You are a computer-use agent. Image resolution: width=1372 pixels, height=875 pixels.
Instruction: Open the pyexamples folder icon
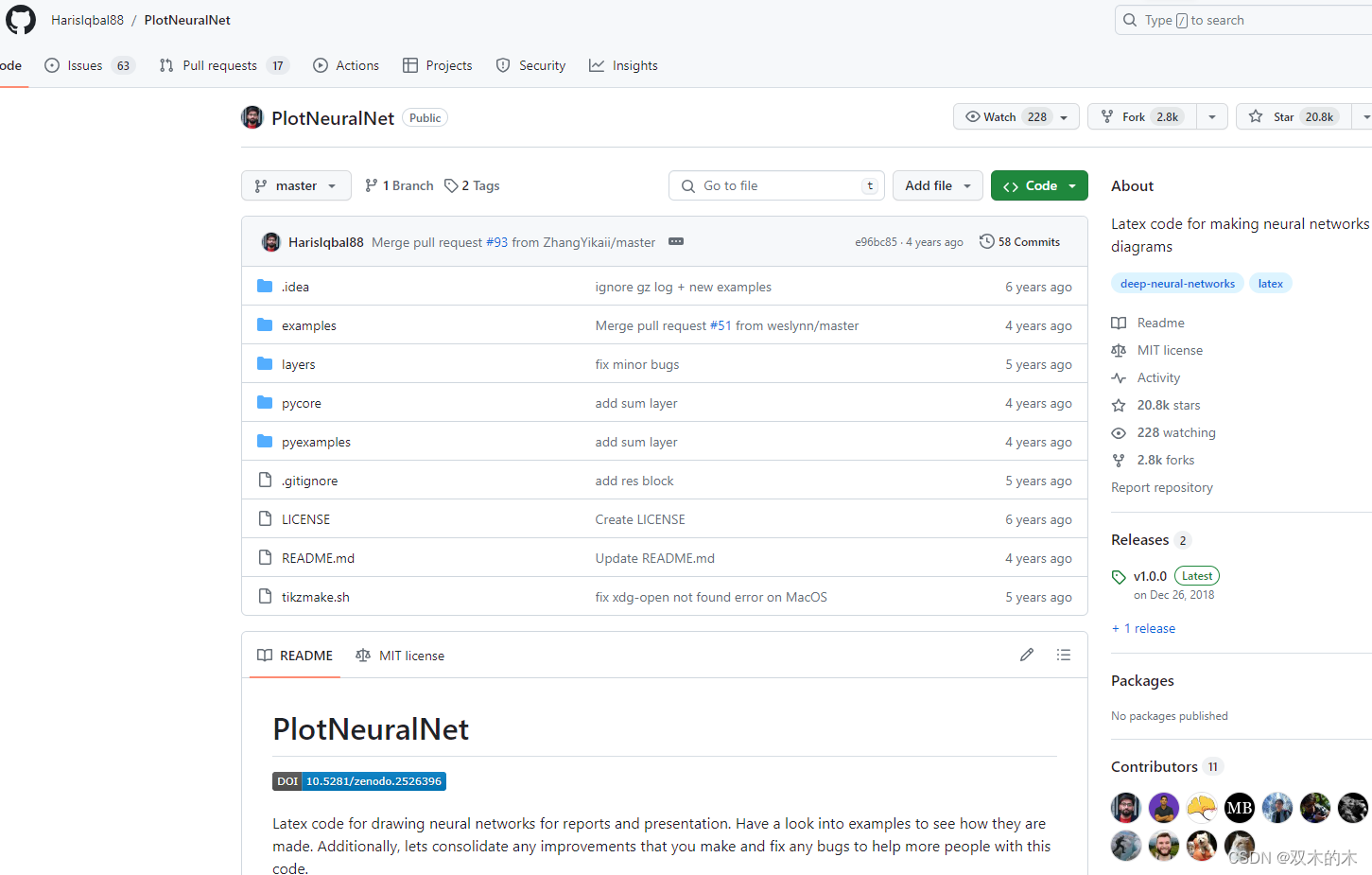coord(265,441)
